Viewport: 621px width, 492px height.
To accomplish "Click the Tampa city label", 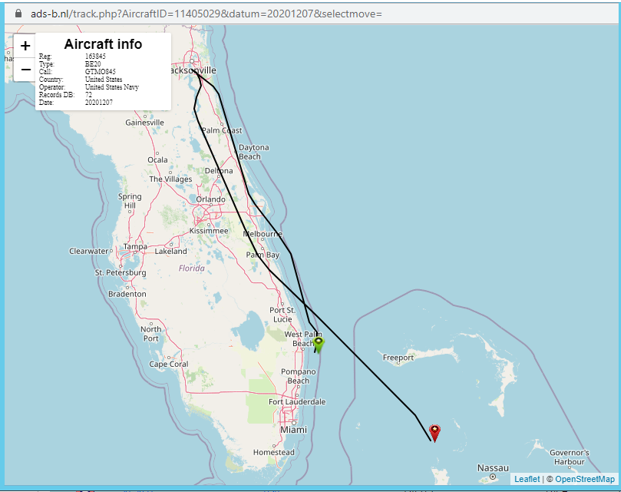I will click(135, 246).
